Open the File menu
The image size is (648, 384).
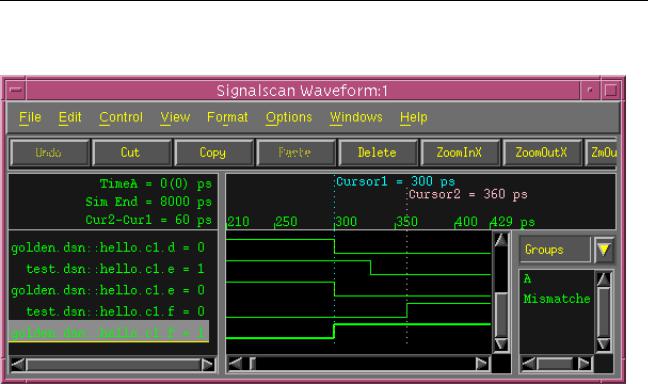coord(30,118)
